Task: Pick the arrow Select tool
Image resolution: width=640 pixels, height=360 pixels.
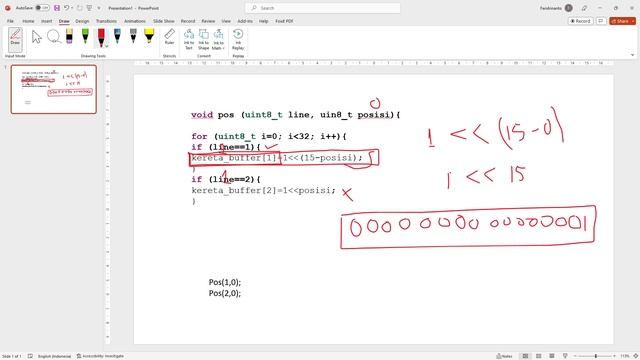Action: [37, 37]
